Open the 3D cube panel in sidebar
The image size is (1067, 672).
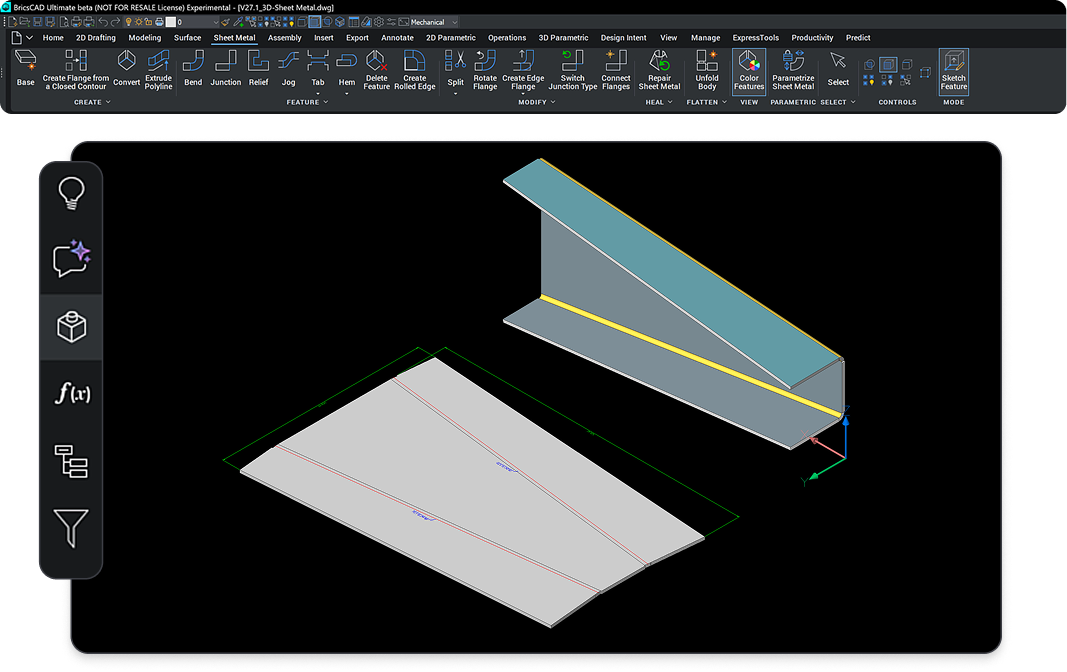point(71,326)
